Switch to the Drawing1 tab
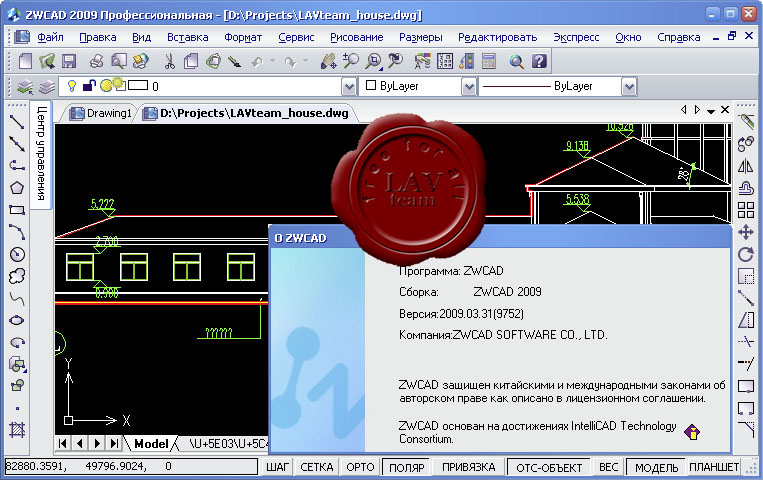This screenshot has height=480, width=763. click(101, 113)
